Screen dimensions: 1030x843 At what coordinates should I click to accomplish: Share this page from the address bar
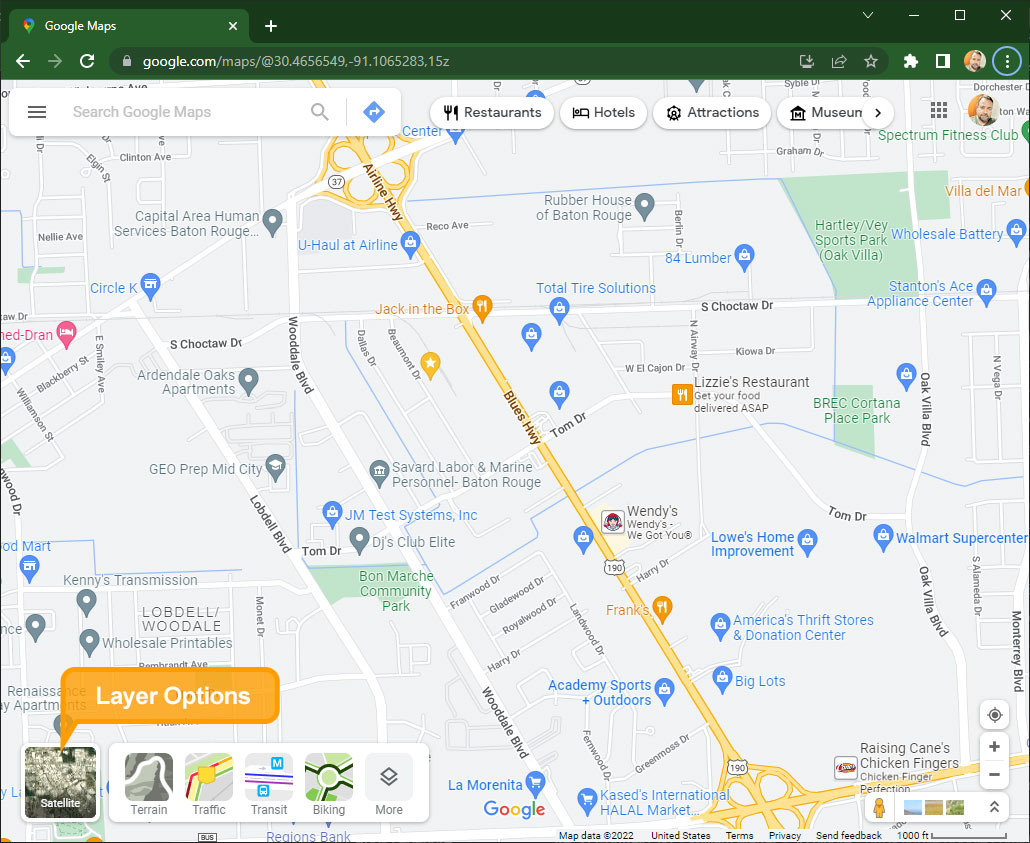point(839,61)
